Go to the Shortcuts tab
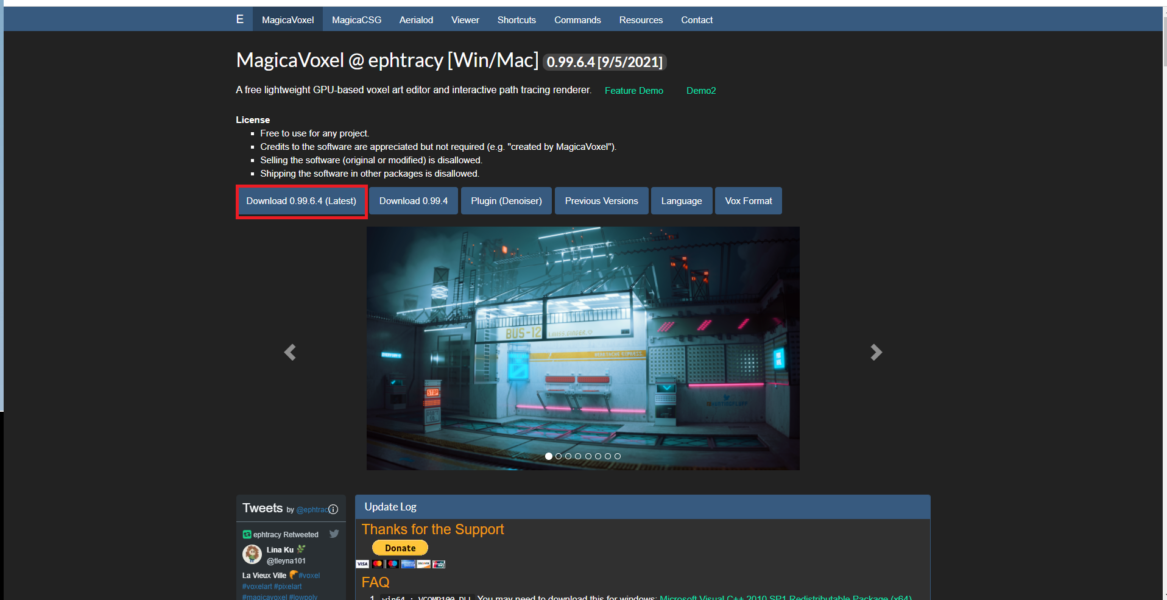 (517, 20)
